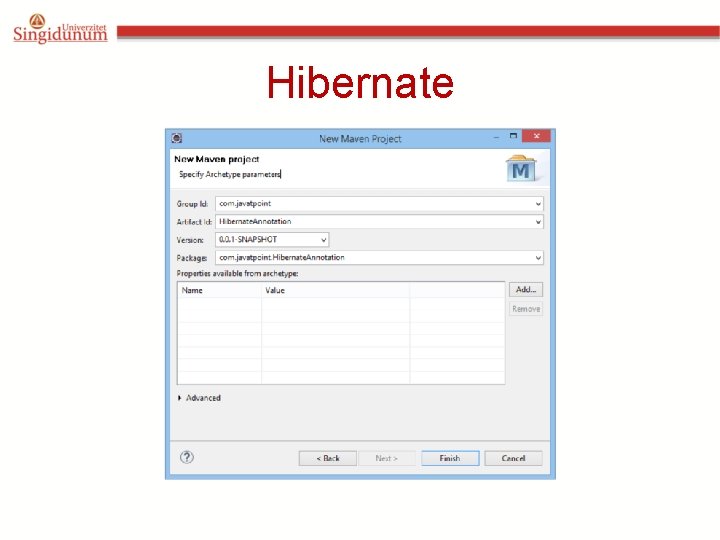Maximize the New Maven Project dialog
The image size is (720, 540).
point(513,136)
